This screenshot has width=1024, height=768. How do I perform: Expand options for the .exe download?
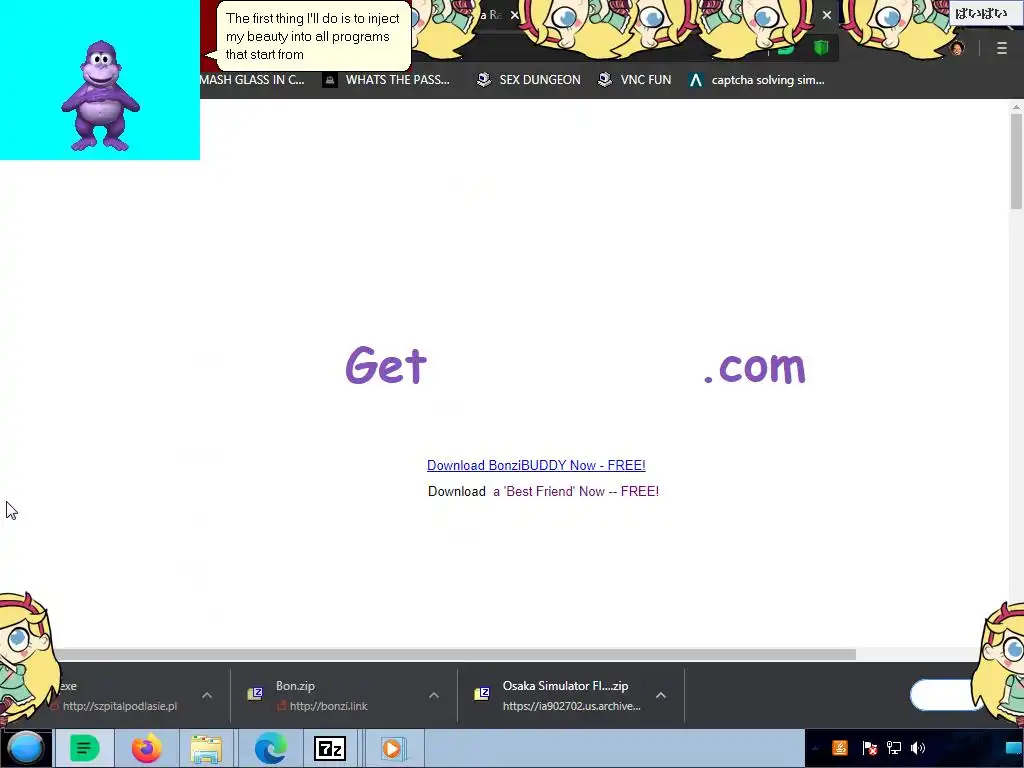coord(207,696)
